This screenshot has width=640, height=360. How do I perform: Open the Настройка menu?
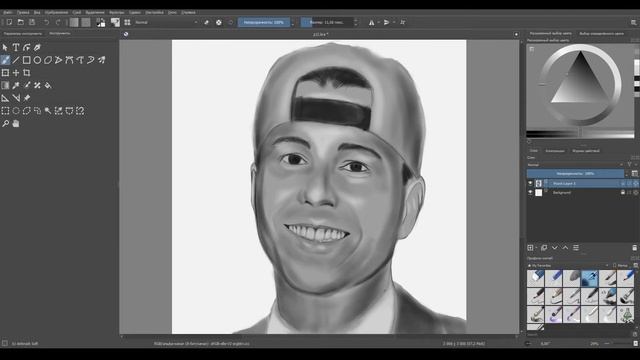coord(154,13)
